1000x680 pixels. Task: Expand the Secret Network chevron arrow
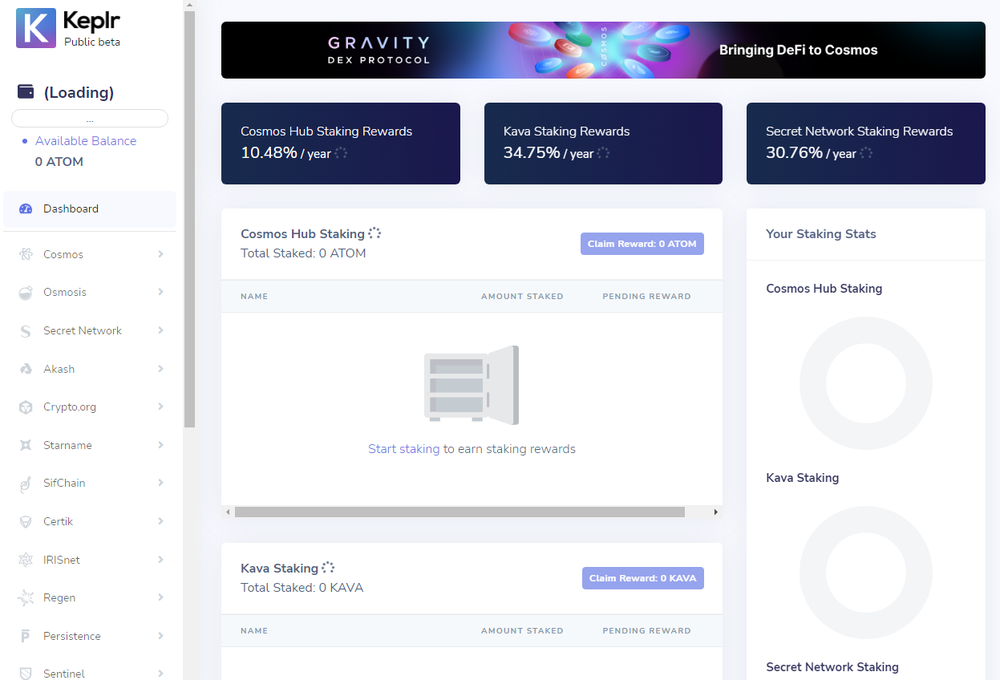[161, 330]
